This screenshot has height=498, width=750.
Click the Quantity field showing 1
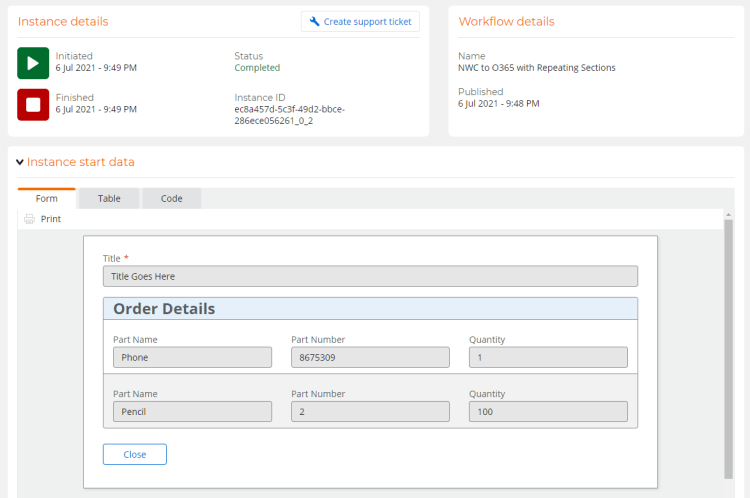pos(548,358)
